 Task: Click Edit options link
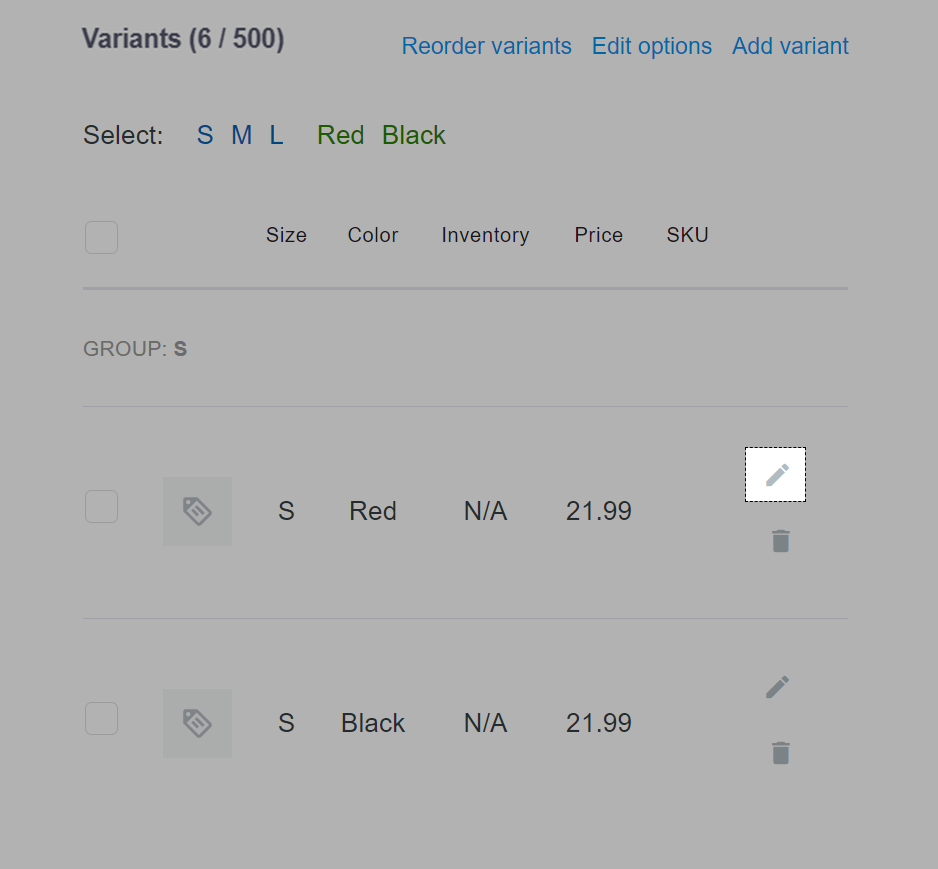(652, 46)
